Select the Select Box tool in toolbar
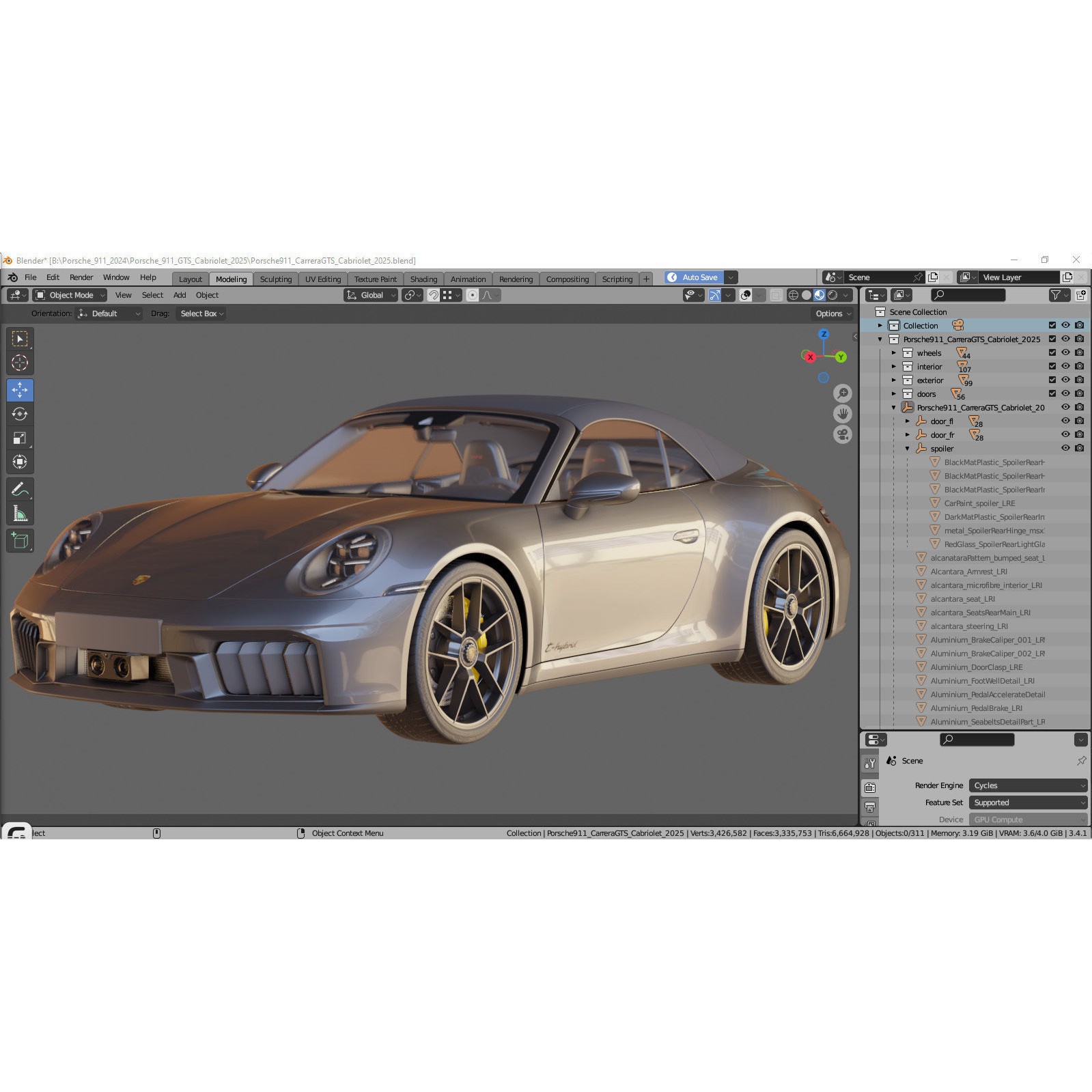 (20, 339)
